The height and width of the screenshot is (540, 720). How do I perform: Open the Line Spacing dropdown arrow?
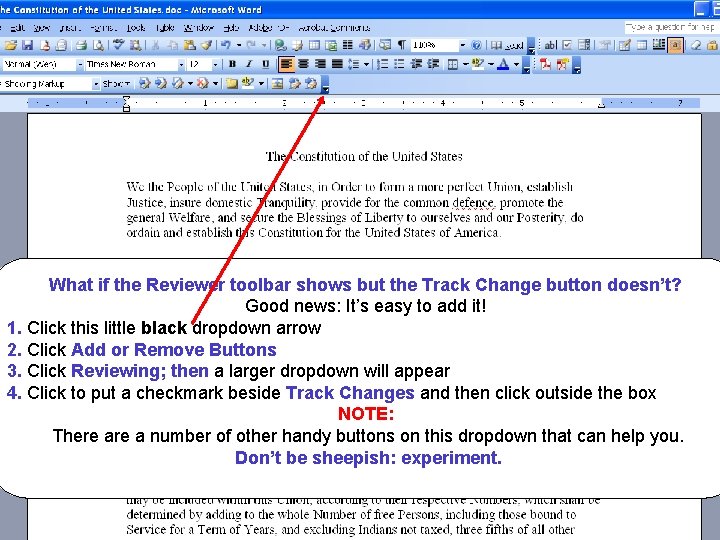(366, 64)
